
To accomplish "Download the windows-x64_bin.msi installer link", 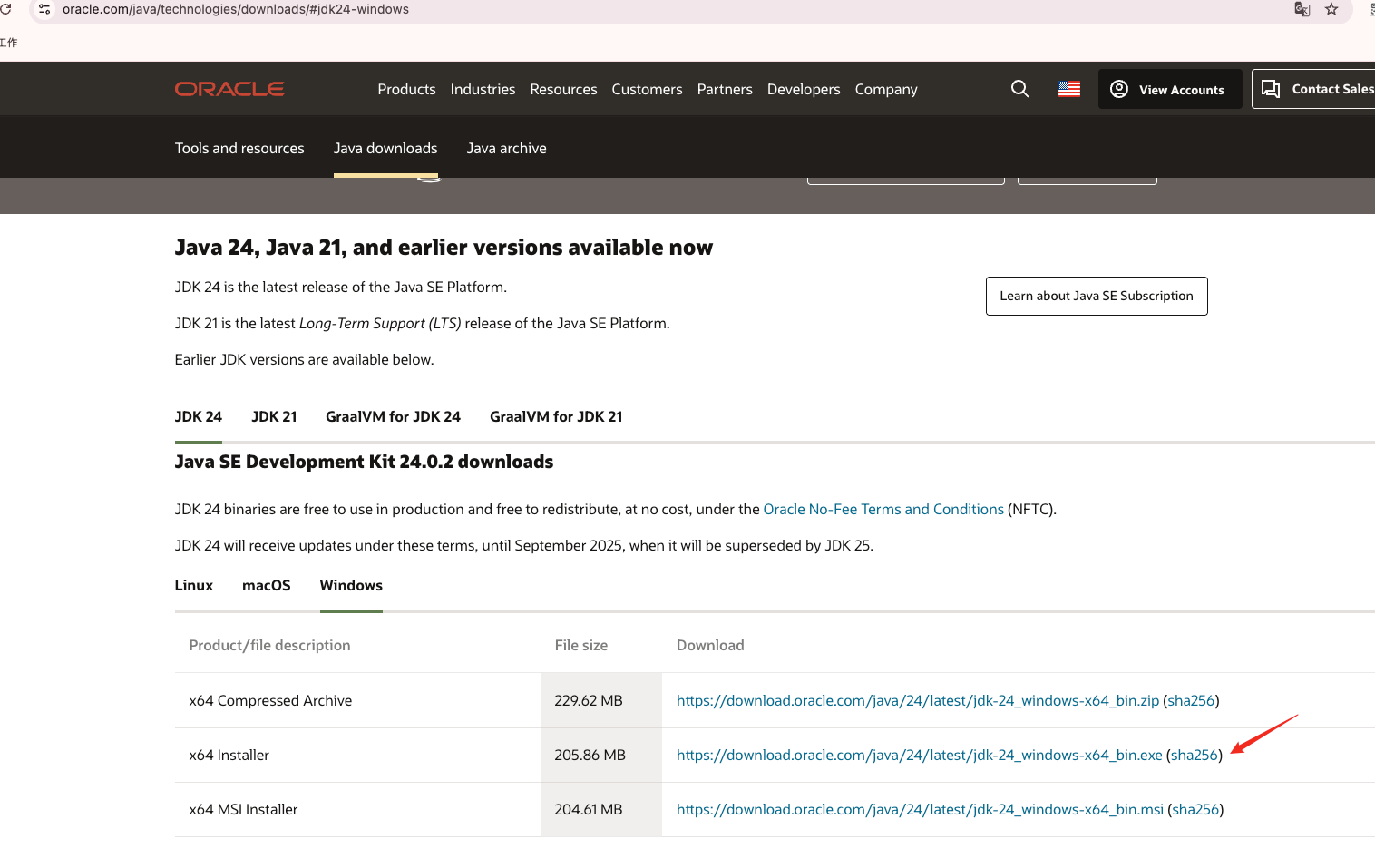I will coord(920,809).
